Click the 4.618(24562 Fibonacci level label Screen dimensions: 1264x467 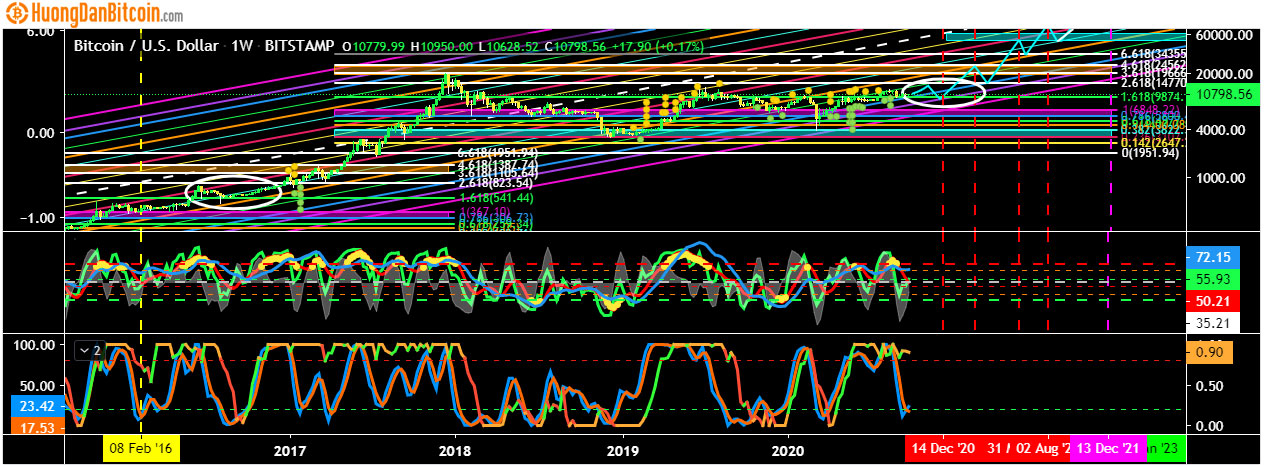click(1152, 64)
